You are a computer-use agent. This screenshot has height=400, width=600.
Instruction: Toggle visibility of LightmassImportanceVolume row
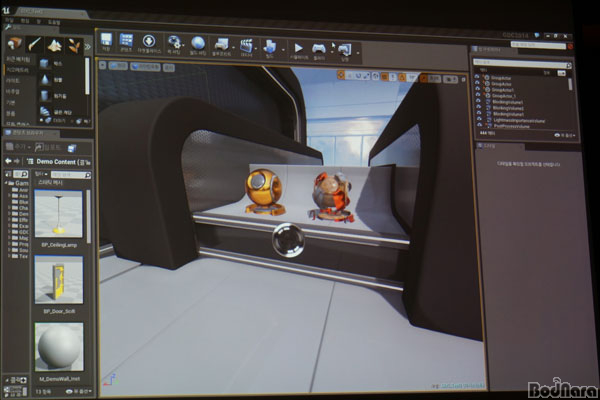[479, 119]
